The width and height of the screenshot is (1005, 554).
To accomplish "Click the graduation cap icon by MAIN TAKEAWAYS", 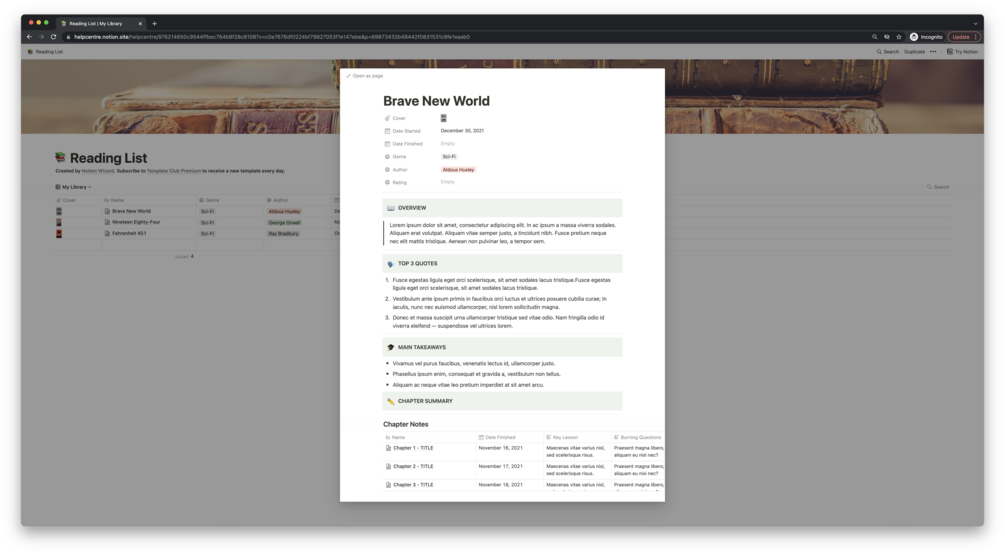I will pyautogui.click(x=391, y=348).
